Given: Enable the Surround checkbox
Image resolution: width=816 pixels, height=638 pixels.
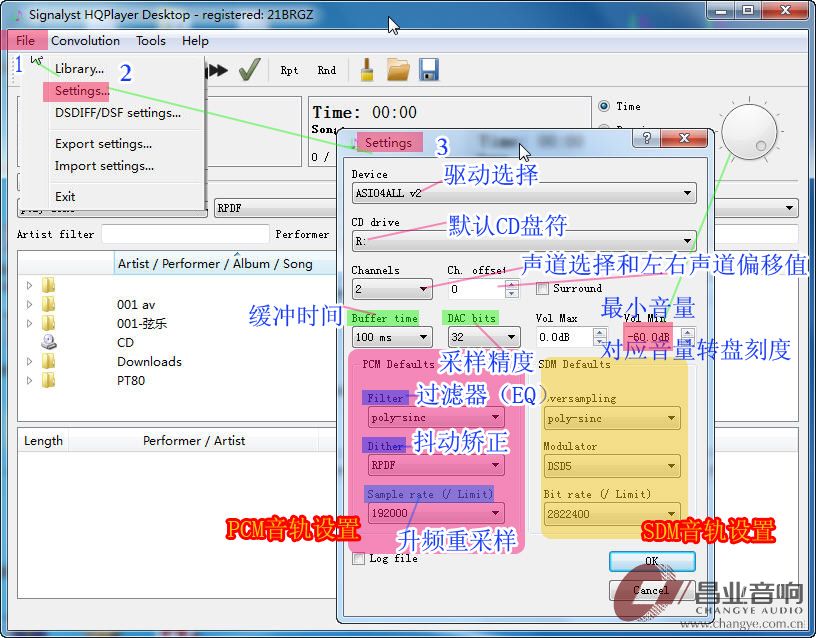Looking at the screenshot, I should tap(542, 288).
